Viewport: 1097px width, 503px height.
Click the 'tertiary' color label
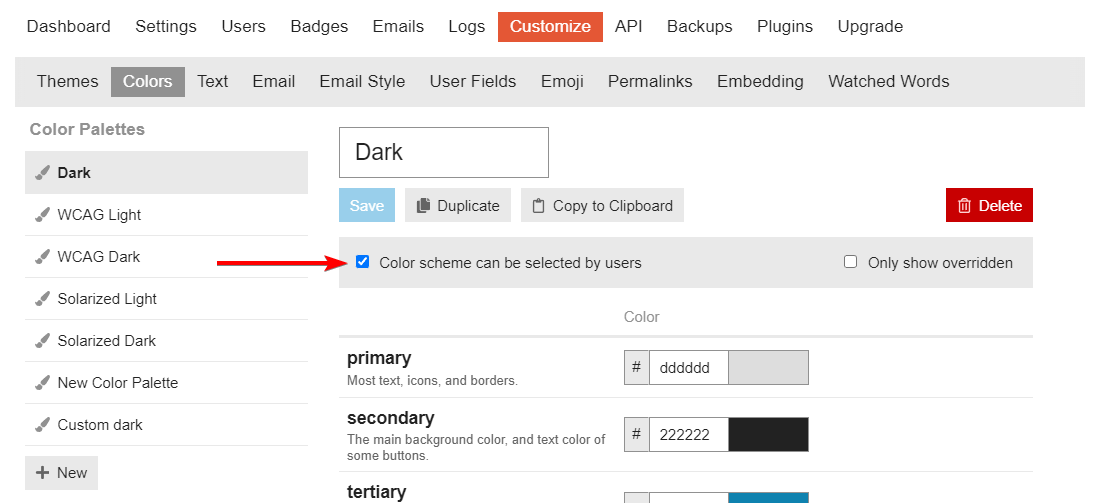pyautogui.click(x=376, y=492)
